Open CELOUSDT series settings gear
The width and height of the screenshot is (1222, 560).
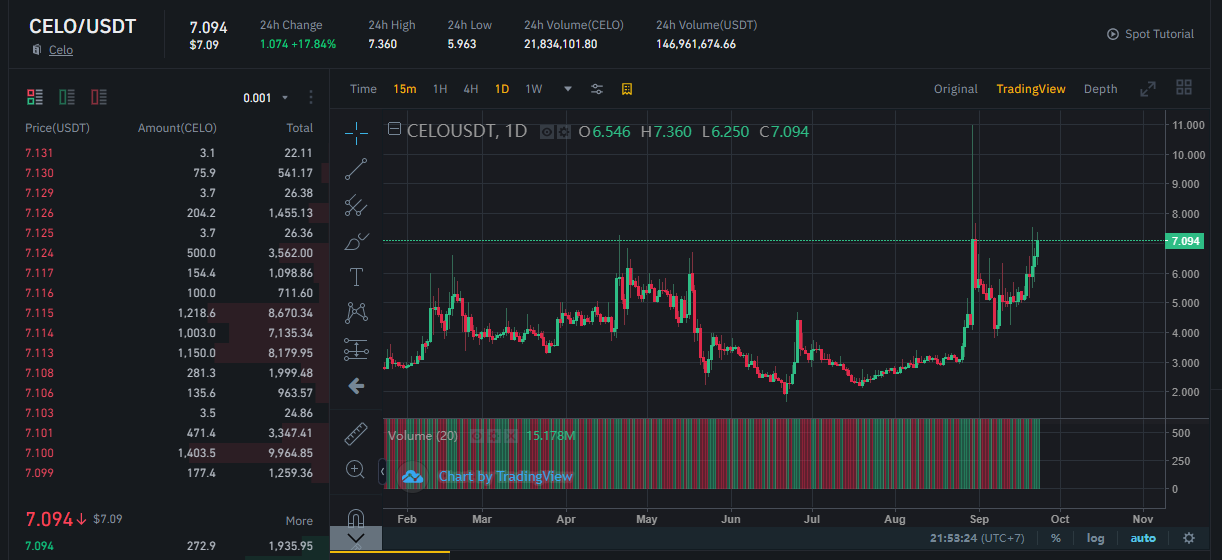pos(564,131)
